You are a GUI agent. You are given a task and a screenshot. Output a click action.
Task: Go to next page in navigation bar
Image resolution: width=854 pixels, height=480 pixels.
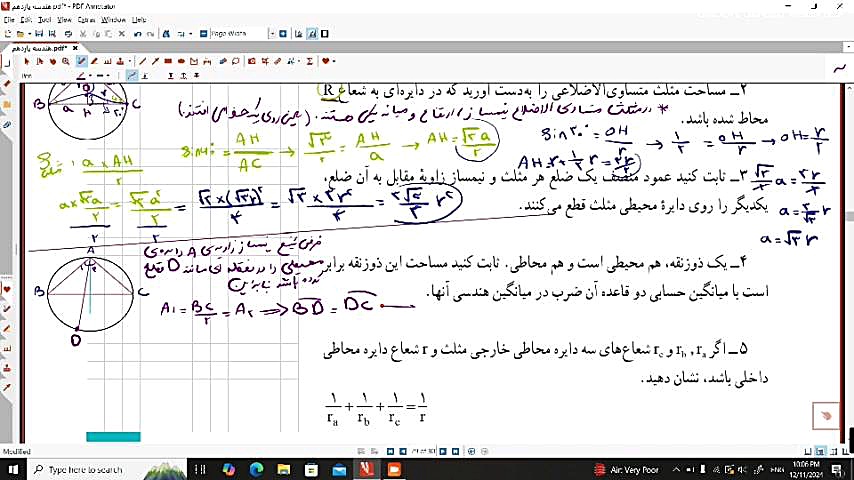pos(443,451)
